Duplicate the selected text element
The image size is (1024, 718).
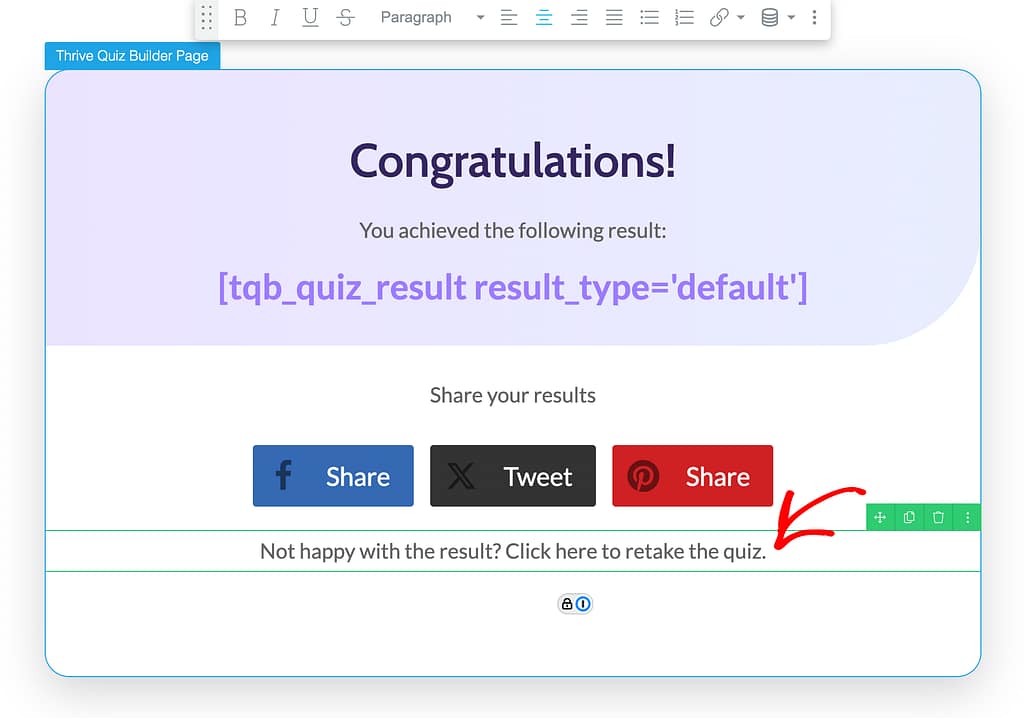click(x=909, y=517)
